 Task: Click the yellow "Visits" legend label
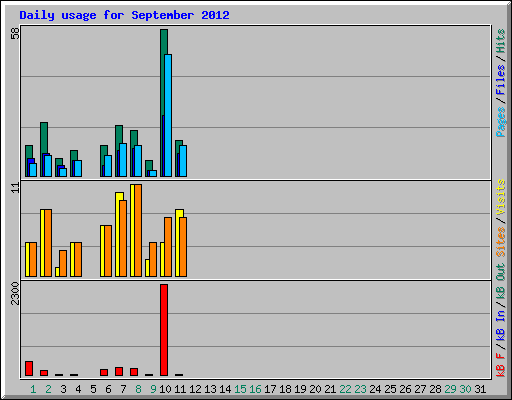coord(501,197)
